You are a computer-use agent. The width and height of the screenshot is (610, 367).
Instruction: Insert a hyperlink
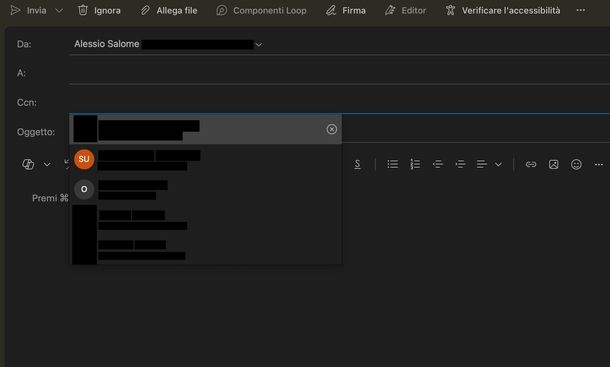tap(531, 164)
